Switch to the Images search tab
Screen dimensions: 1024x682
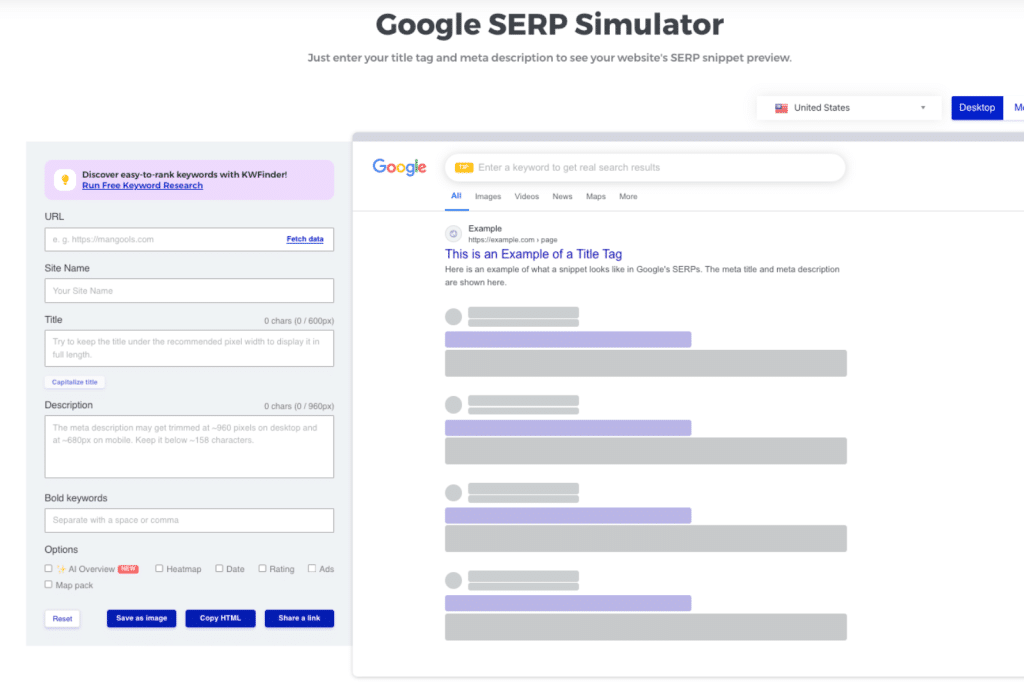488,197
